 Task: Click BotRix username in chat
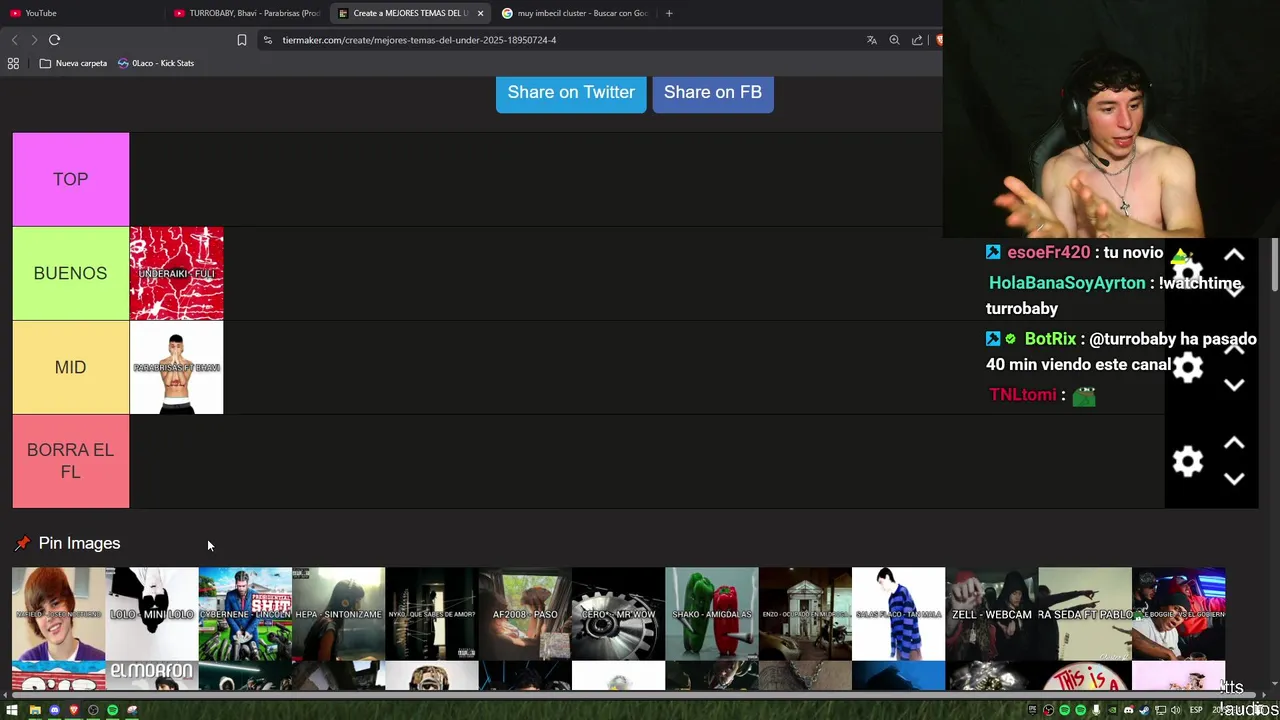pos(1050,339)
